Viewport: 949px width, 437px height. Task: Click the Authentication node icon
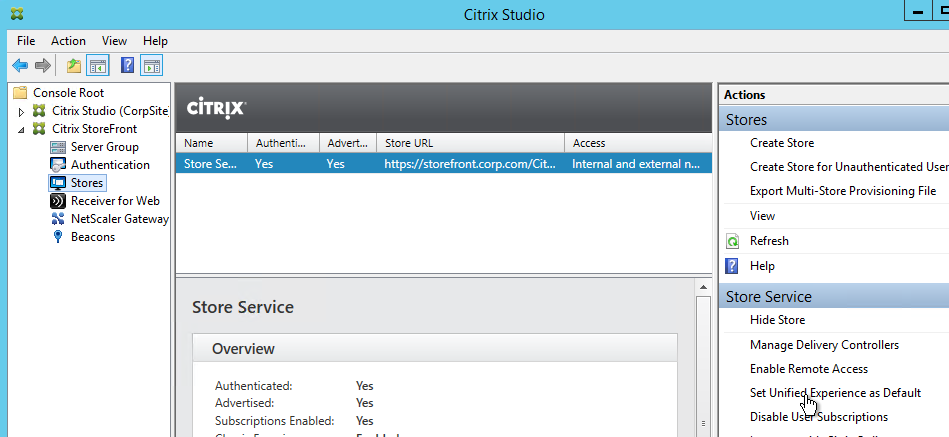click(57, 165)
